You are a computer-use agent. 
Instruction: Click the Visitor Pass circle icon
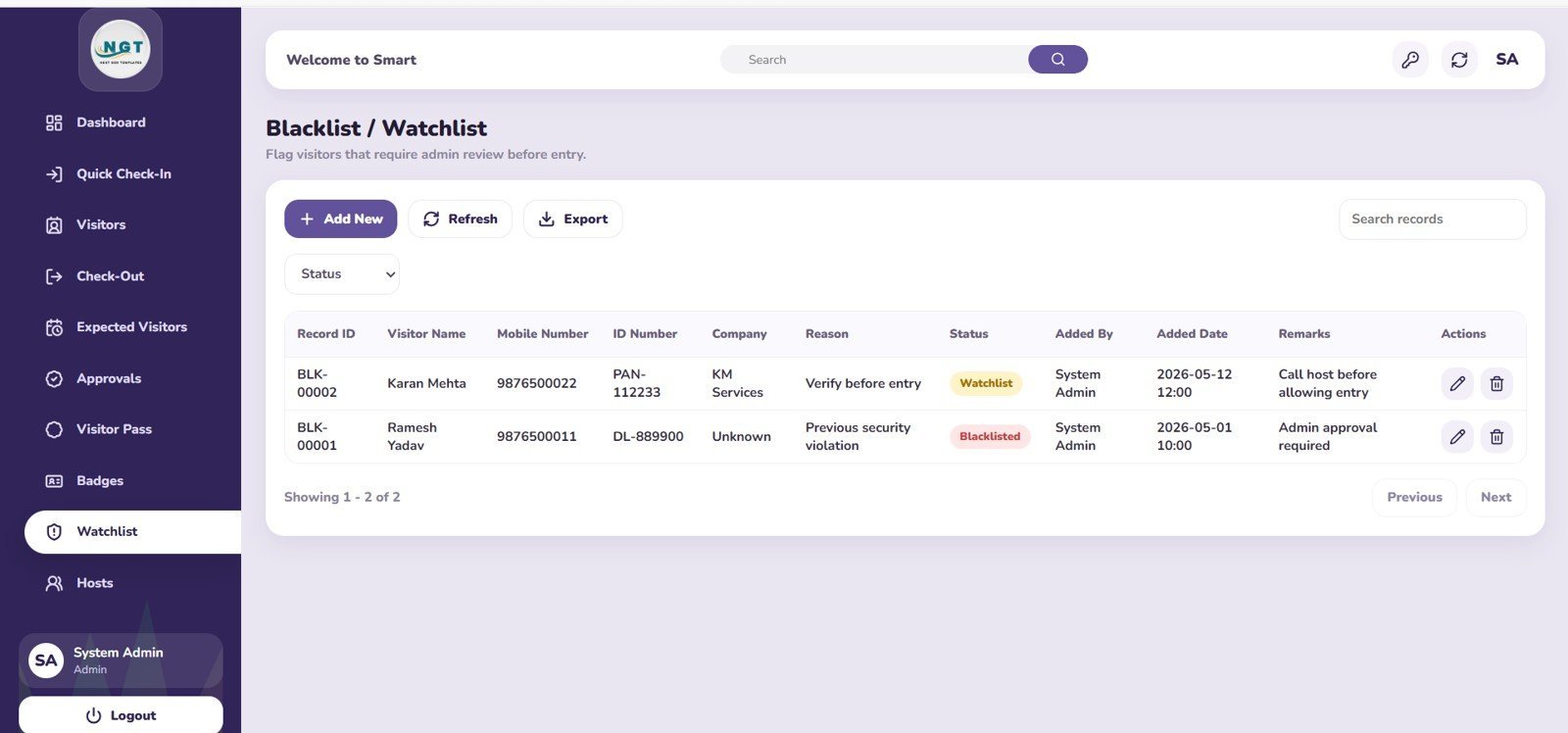click(54, 429)
